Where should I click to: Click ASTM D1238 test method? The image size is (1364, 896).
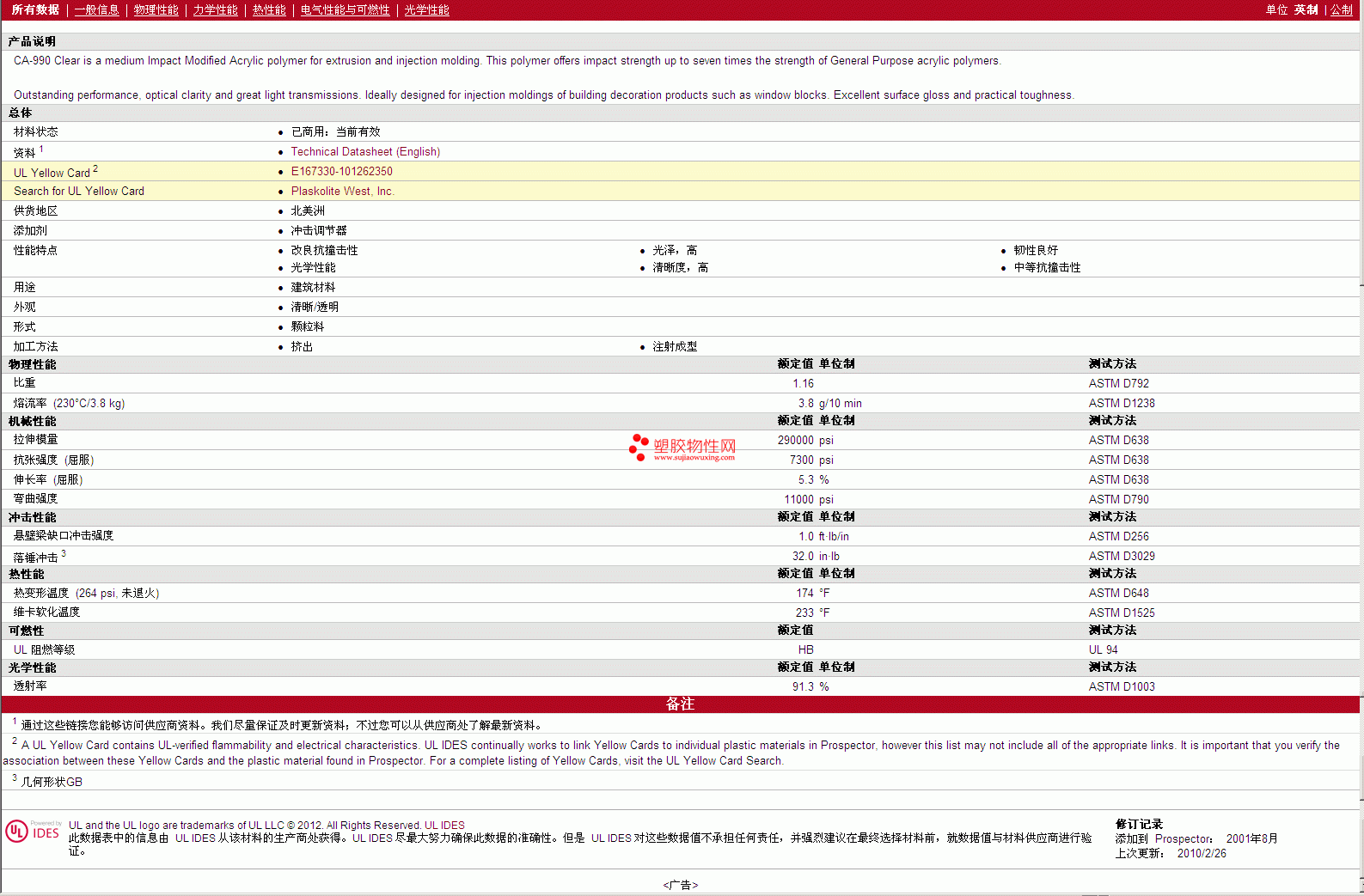pos(1122,403)
